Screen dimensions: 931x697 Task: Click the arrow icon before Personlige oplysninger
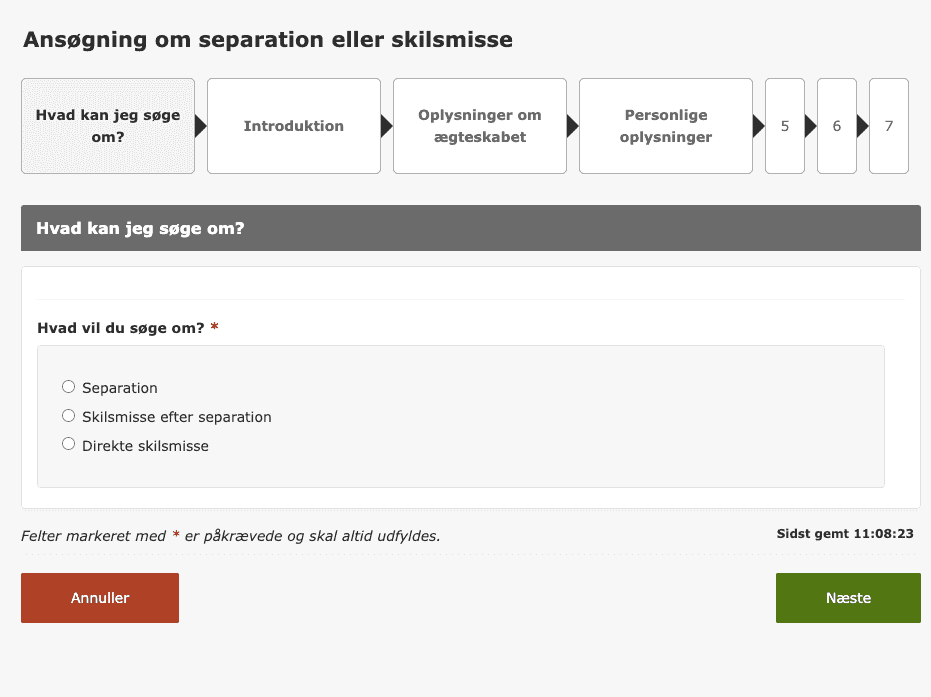[x=572, y=126]
